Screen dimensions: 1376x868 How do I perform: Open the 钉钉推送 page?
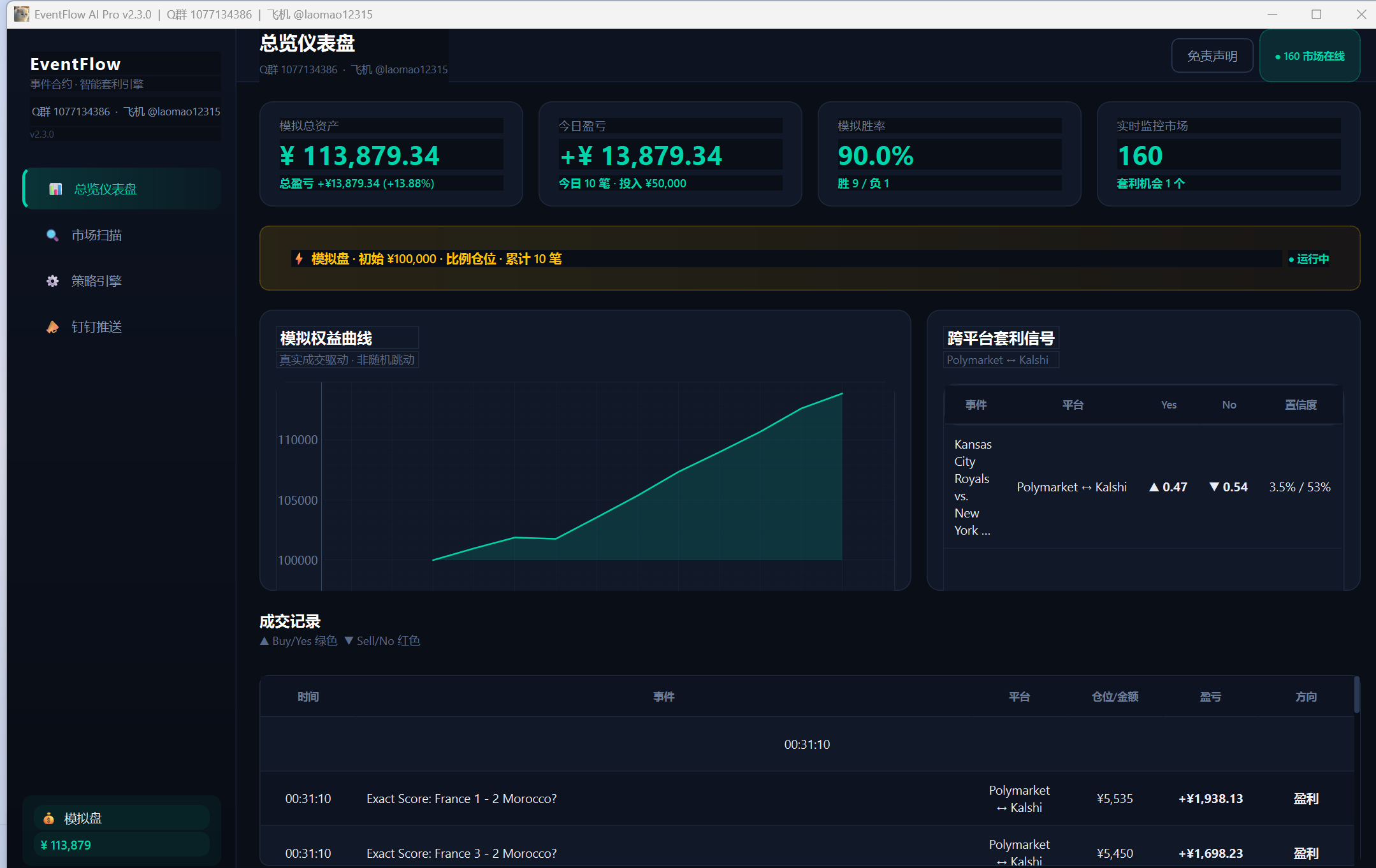(x=122, y=327)
